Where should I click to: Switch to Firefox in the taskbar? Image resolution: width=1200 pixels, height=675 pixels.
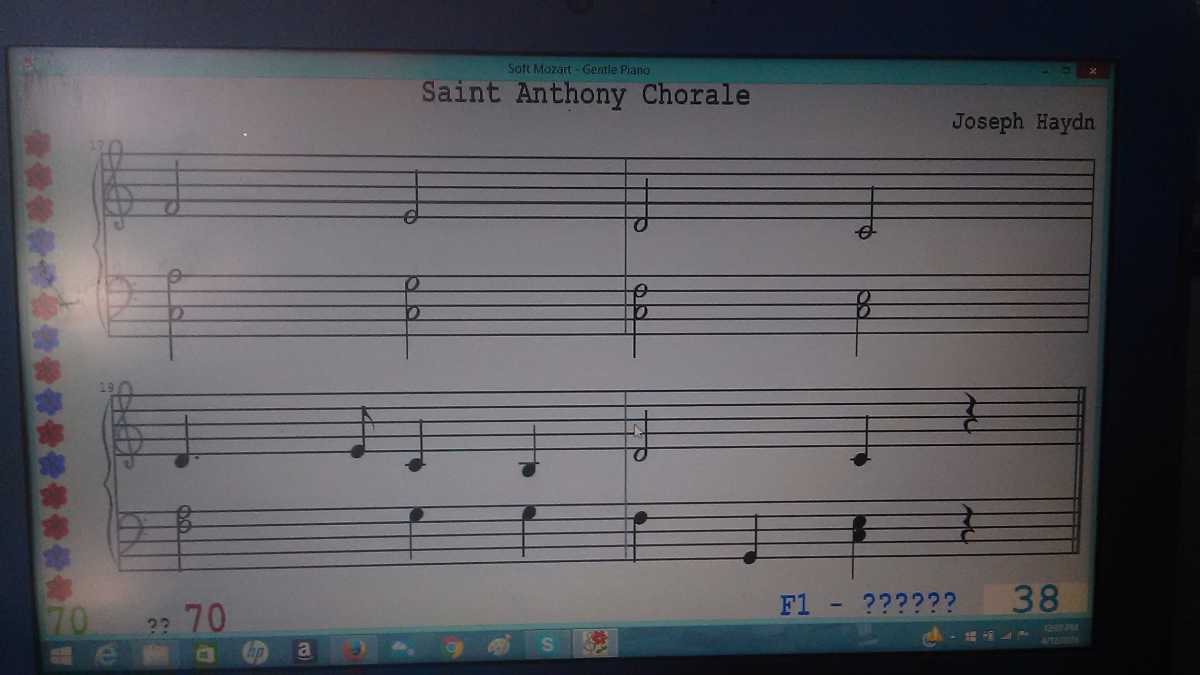(x=353, y=650)
